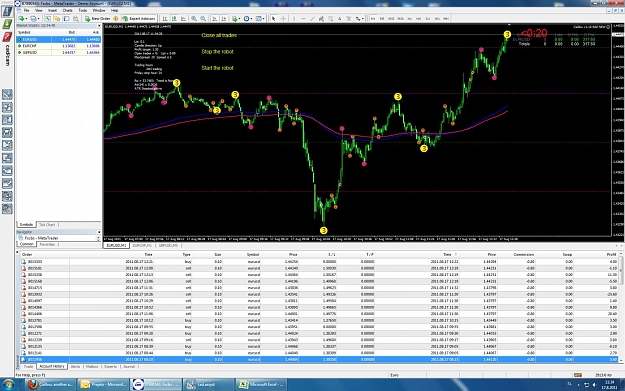Viewport: 625px width, 391px height.
Task: Toggle the chart shift icon
Action: pyautogui.click(x=224, y=19)
